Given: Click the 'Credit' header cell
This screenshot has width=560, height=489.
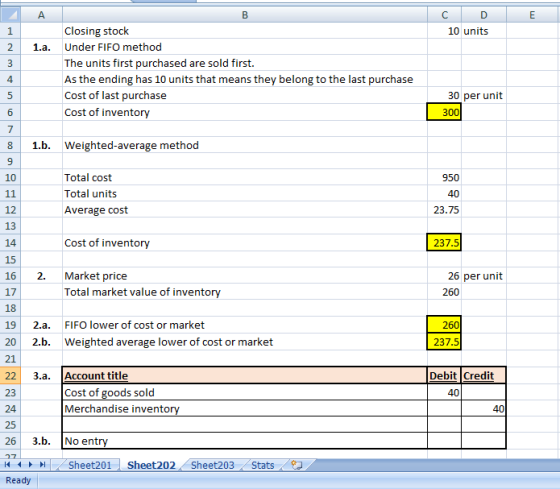Looking at the screenshot, I should click(484, 375).
